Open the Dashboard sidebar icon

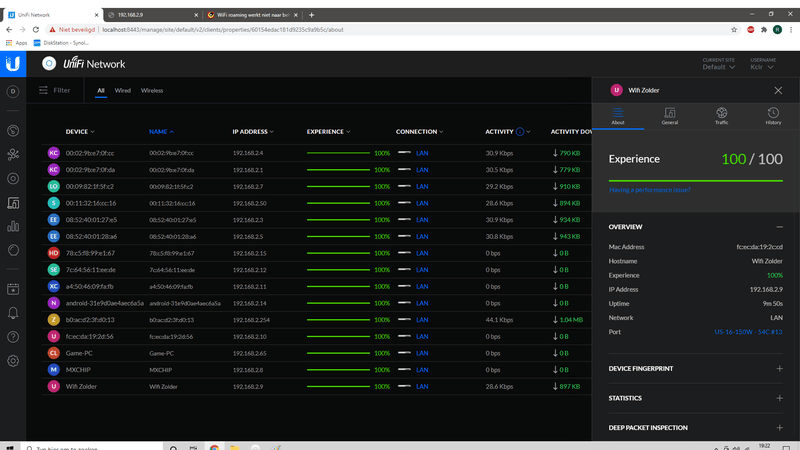(x=13, y=91)
